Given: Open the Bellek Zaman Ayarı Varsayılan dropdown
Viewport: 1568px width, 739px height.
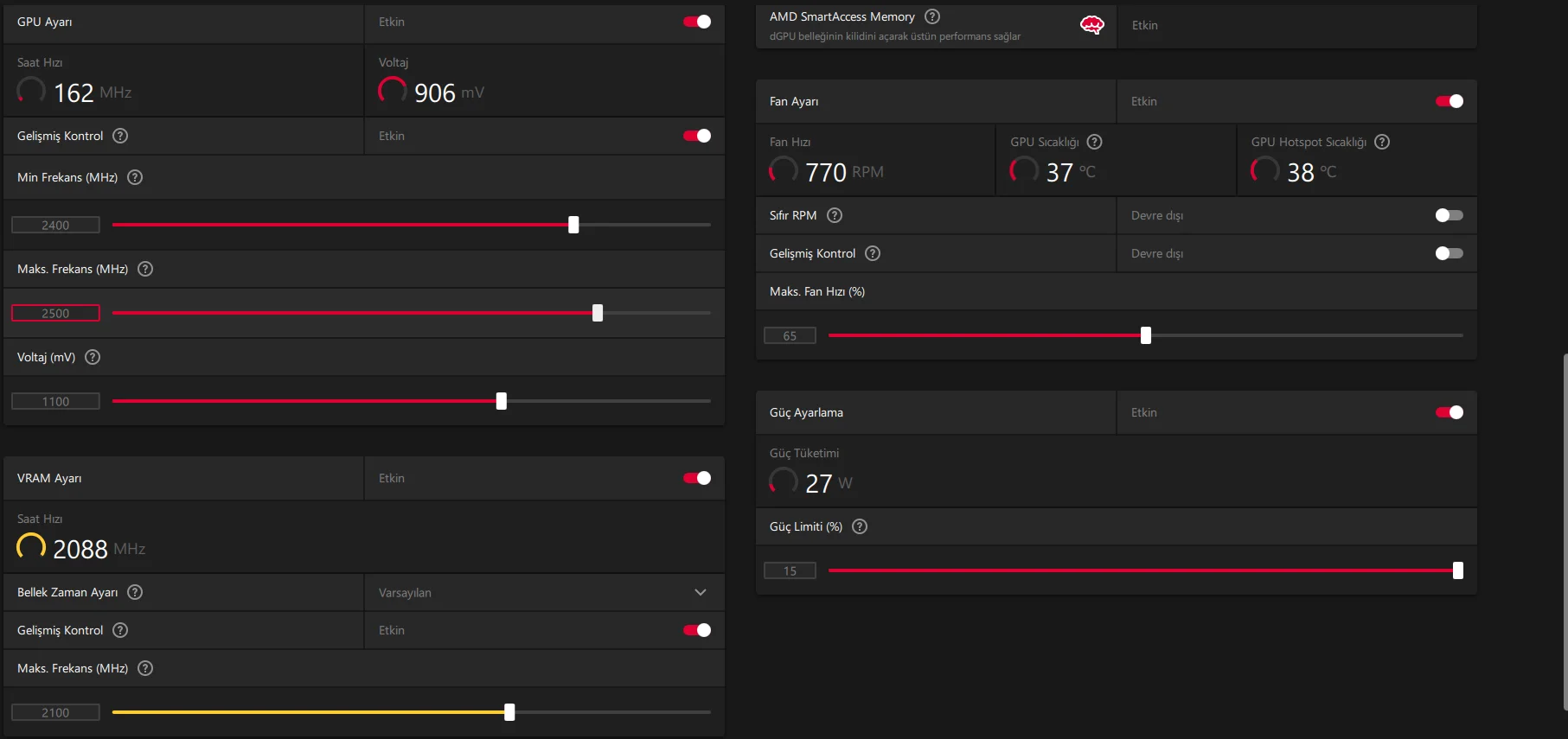Looking at the screenshot, I should coord(544,592).
